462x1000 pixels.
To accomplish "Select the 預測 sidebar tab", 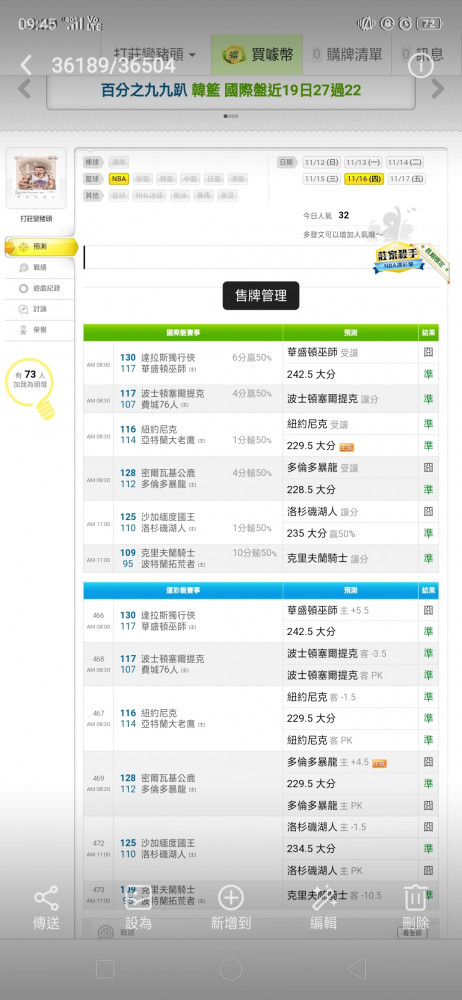I will pyautogui.click(x=40, y=247).
